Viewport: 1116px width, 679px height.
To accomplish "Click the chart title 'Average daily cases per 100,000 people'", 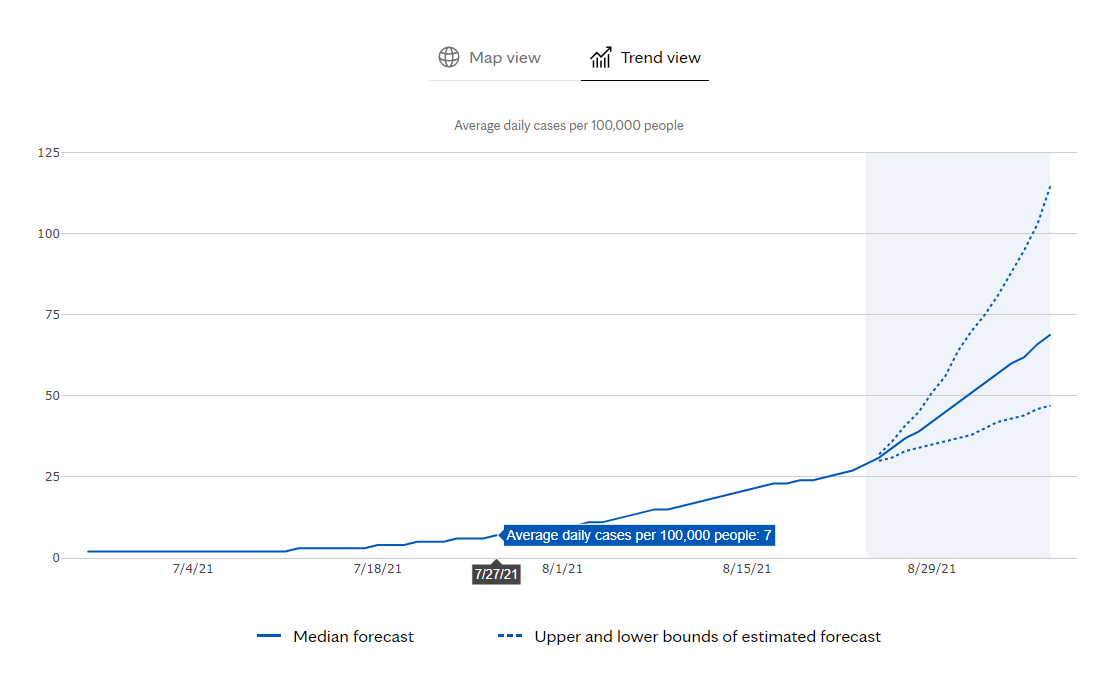I will click(568, 126).
